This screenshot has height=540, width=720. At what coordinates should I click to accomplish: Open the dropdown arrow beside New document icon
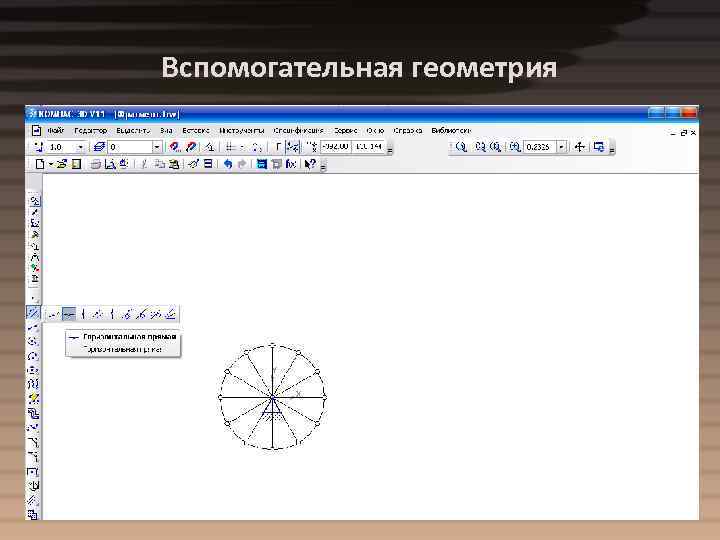51,164
